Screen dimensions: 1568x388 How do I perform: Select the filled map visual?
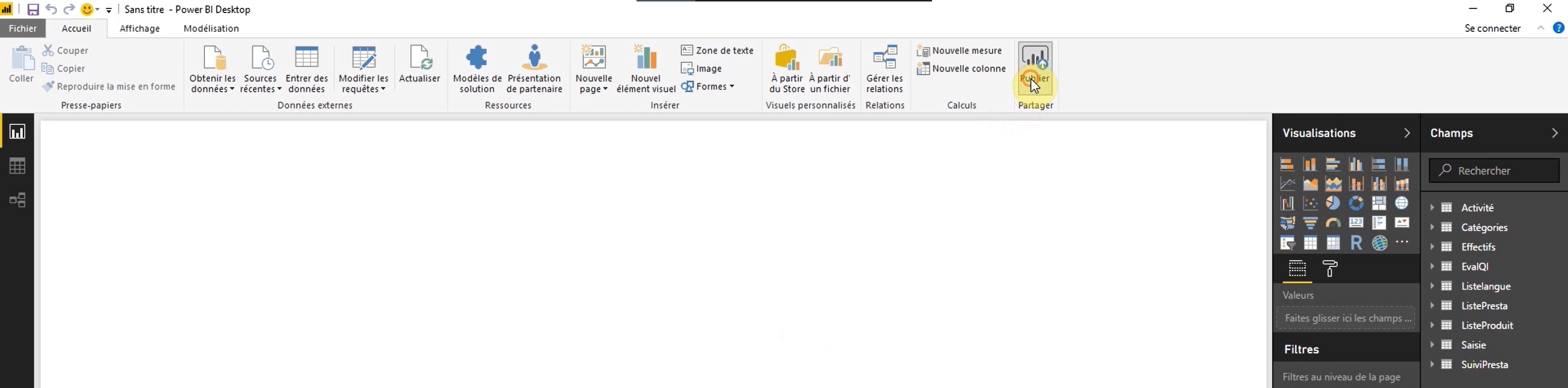click(x=1287, y=223)
